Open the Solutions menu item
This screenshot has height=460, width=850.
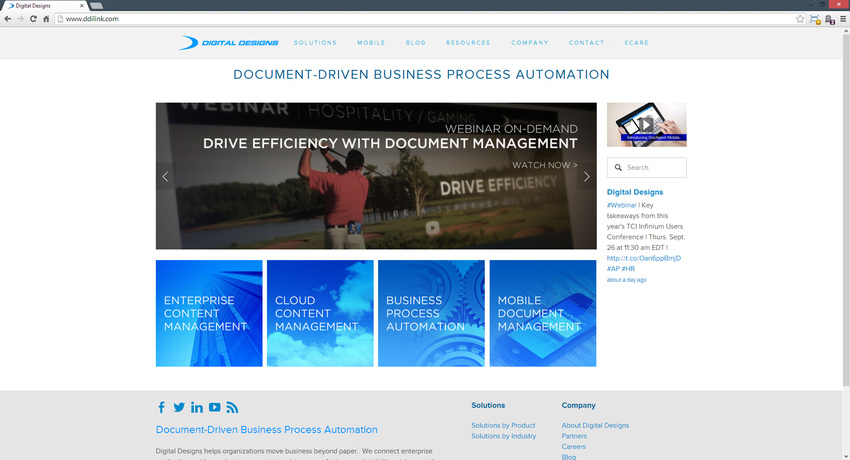coord(315,43)
